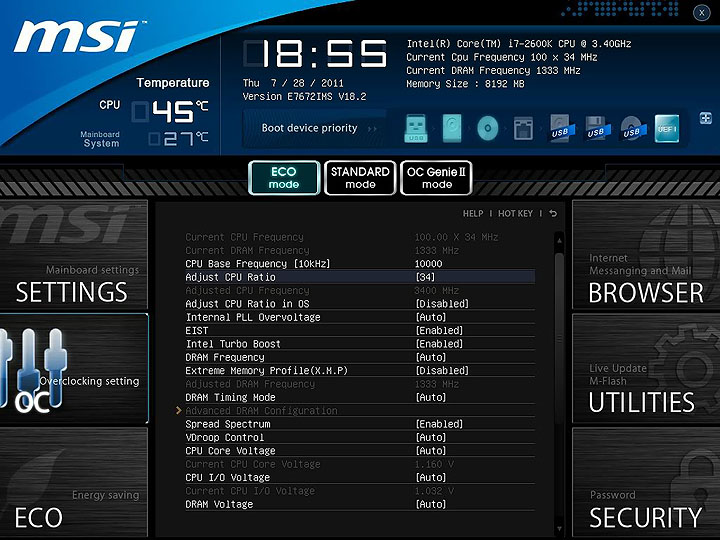Switch to STANDARD mode

(x=360, y=178)
